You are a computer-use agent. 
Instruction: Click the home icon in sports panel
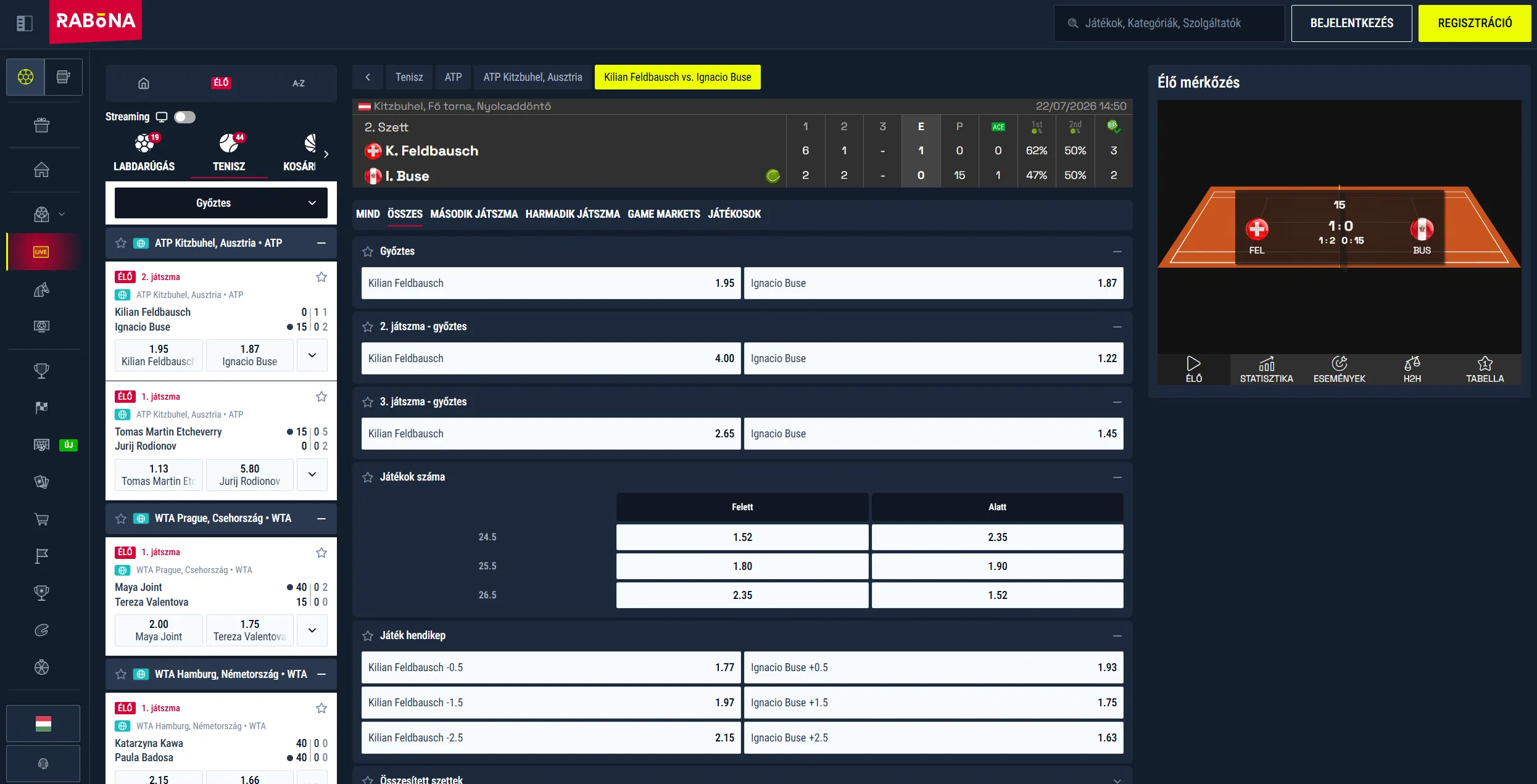(144, 83)
